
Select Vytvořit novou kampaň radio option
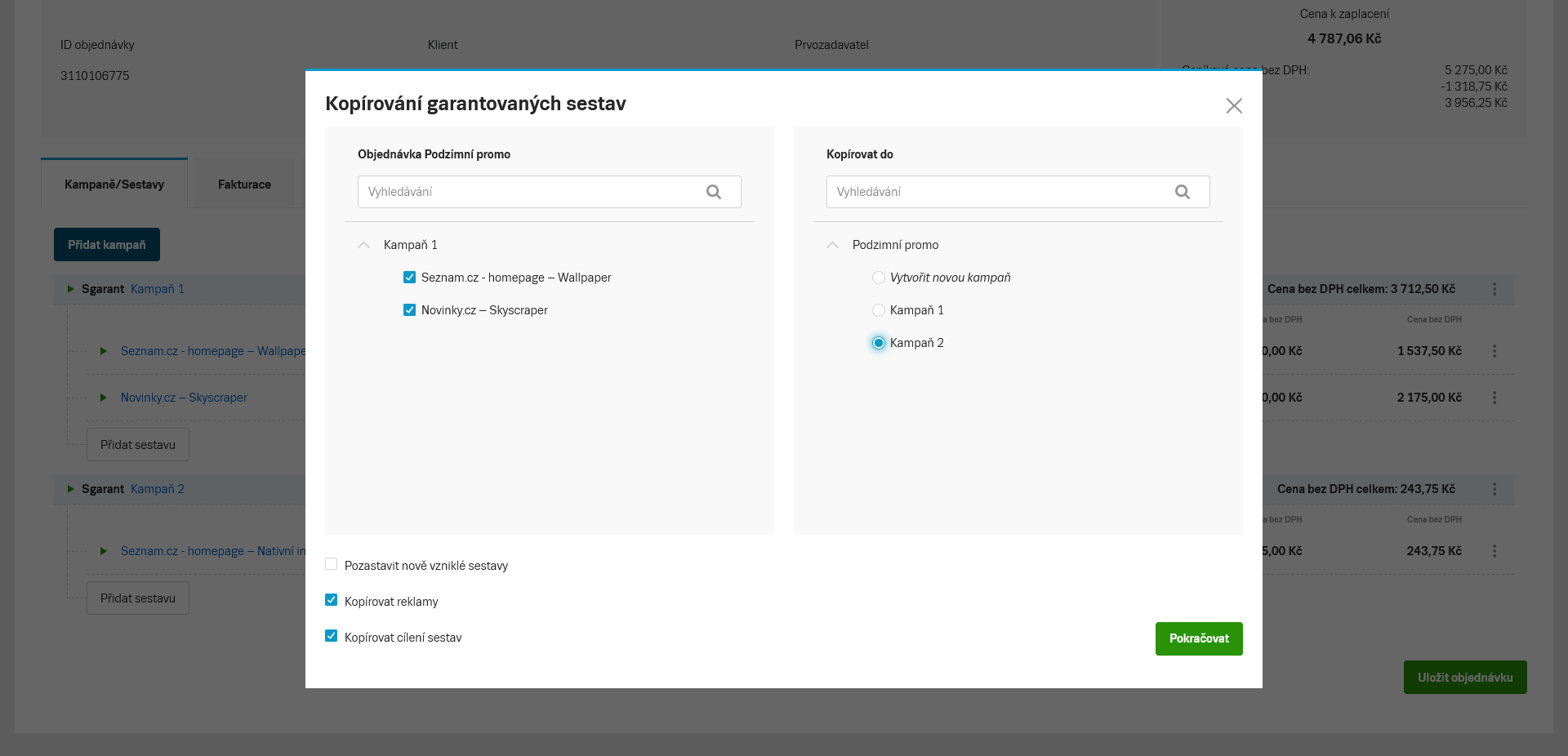click(879, 278)
